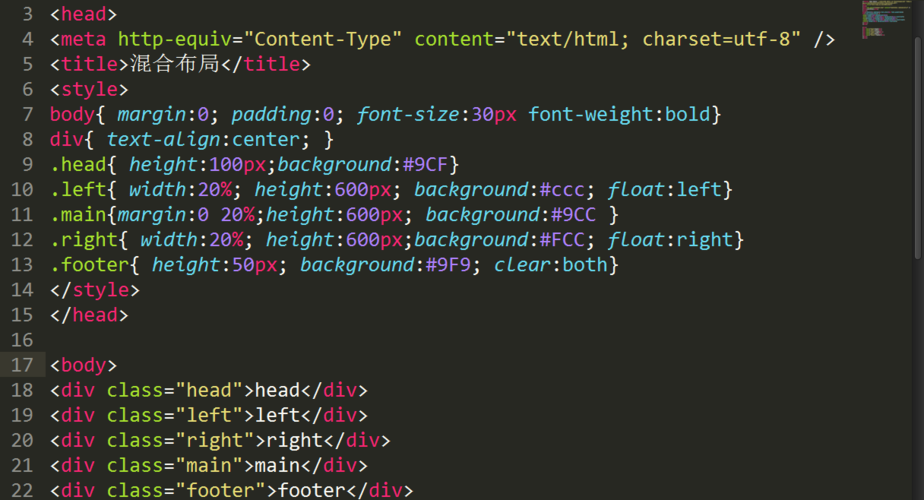Image resolution: width=924 pixels, height=500 pixels.
Task: Click "Content-Type" attribute value
Action: coord(323,39)
